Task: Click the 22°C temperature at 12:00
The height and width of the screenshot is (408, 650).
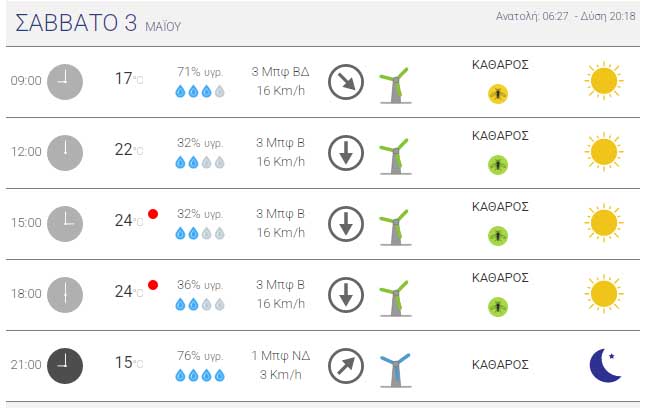Action: (x=129, y=150)
